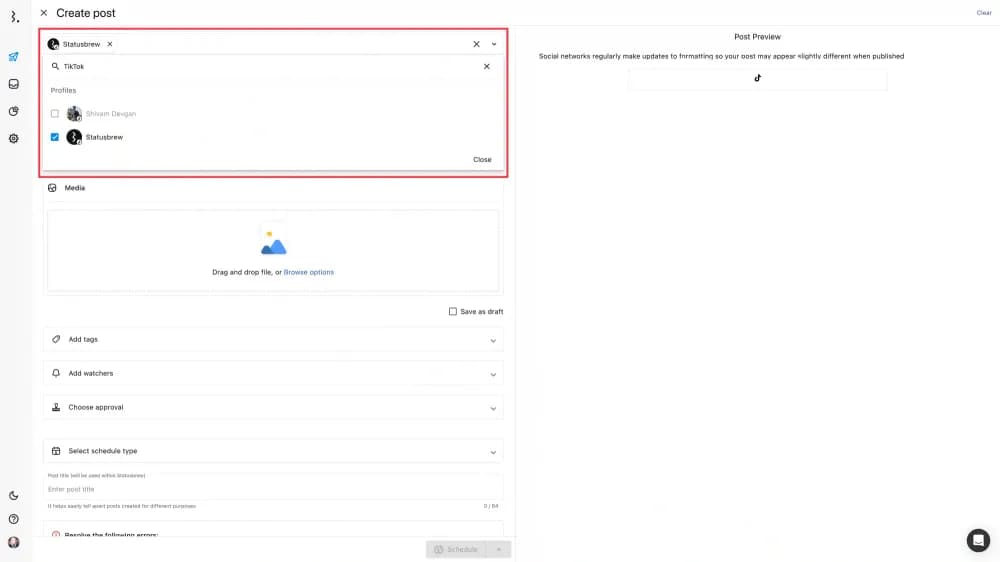Click the Clear link at top right
1000x562 pixels.
(x=984, y=13)
